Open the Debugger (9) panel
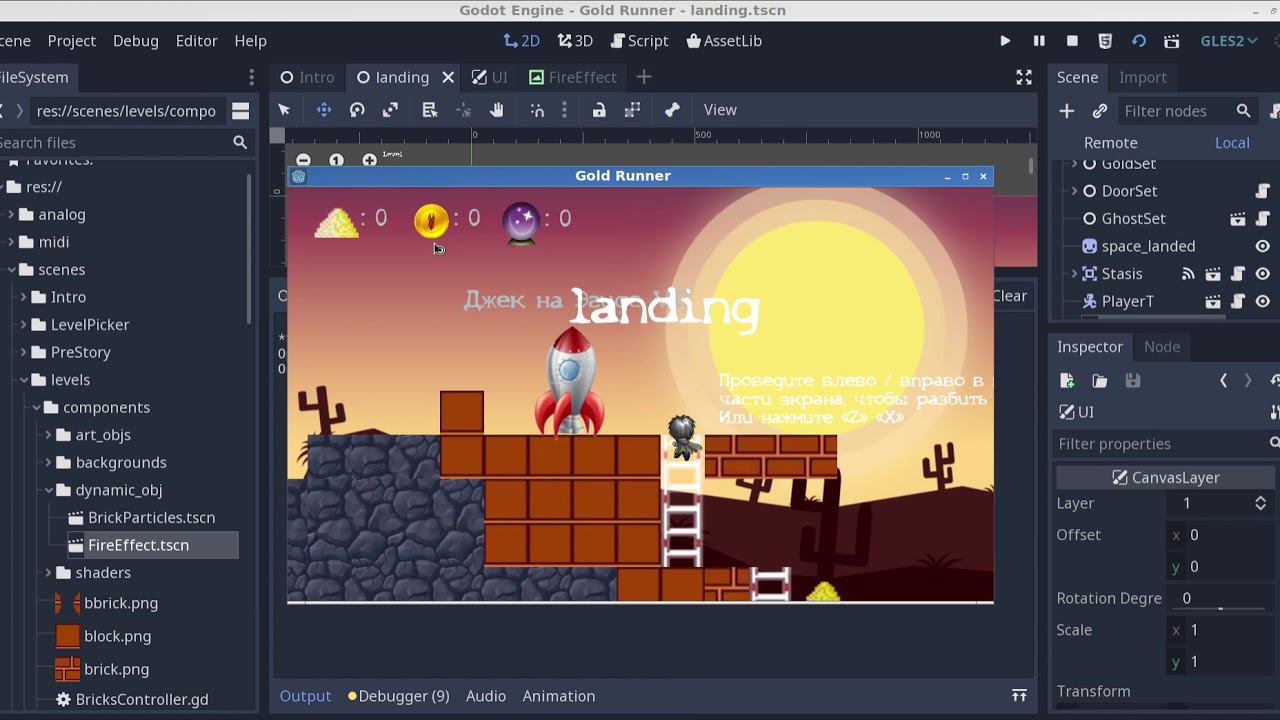This screenshot has width=1280, height=720. click(399, 696)
